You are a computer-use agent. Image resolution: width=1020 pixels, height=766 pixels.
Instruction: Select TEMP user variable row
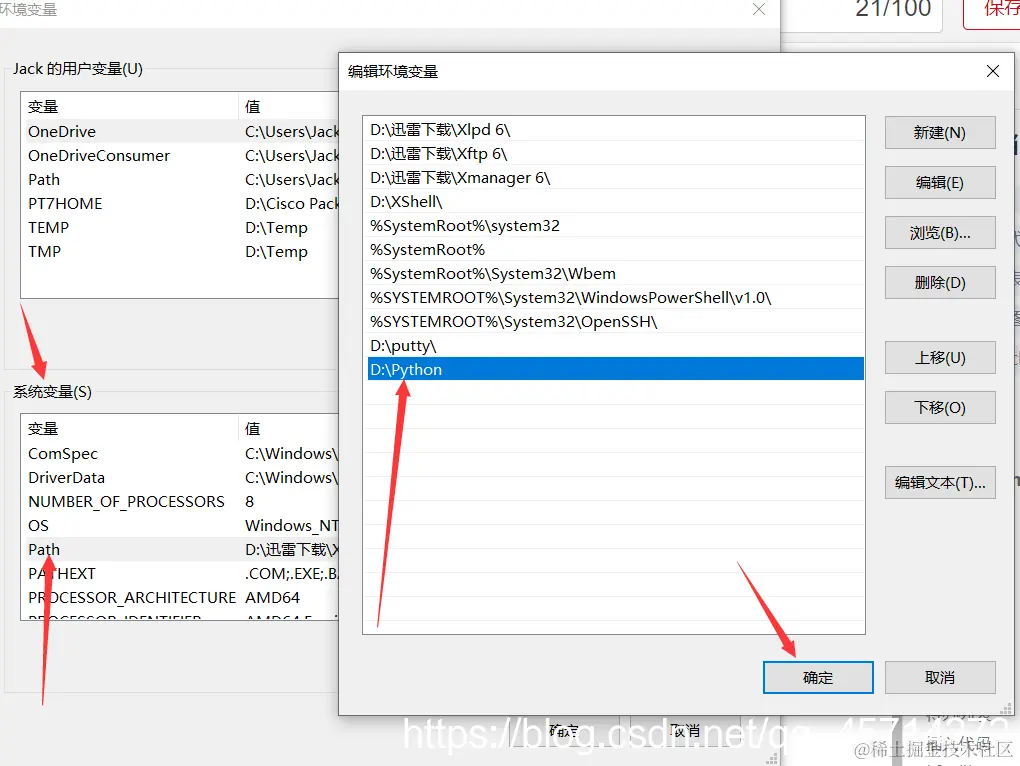[182, 228]
